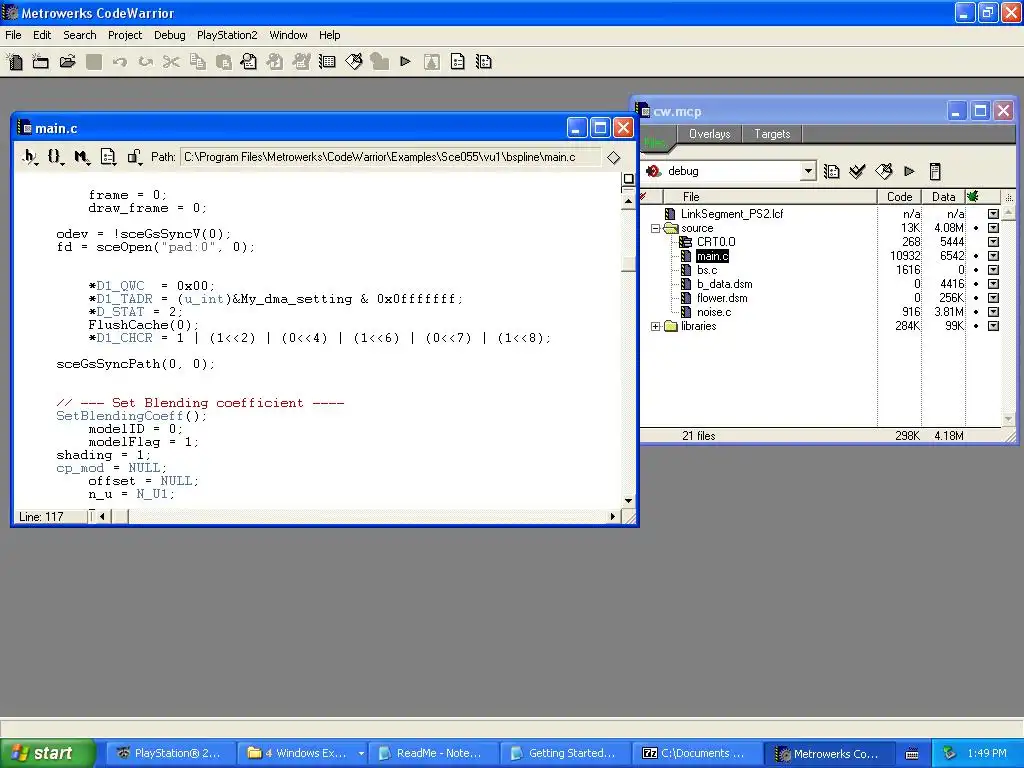
Task: Click the Make icon in main toolbar
Action: click(353, 62)
